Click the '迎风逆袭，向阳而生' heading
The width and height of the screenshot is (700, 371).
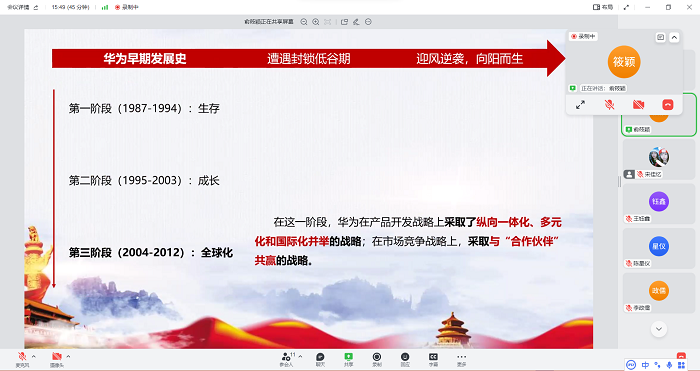tap(470, 58)
